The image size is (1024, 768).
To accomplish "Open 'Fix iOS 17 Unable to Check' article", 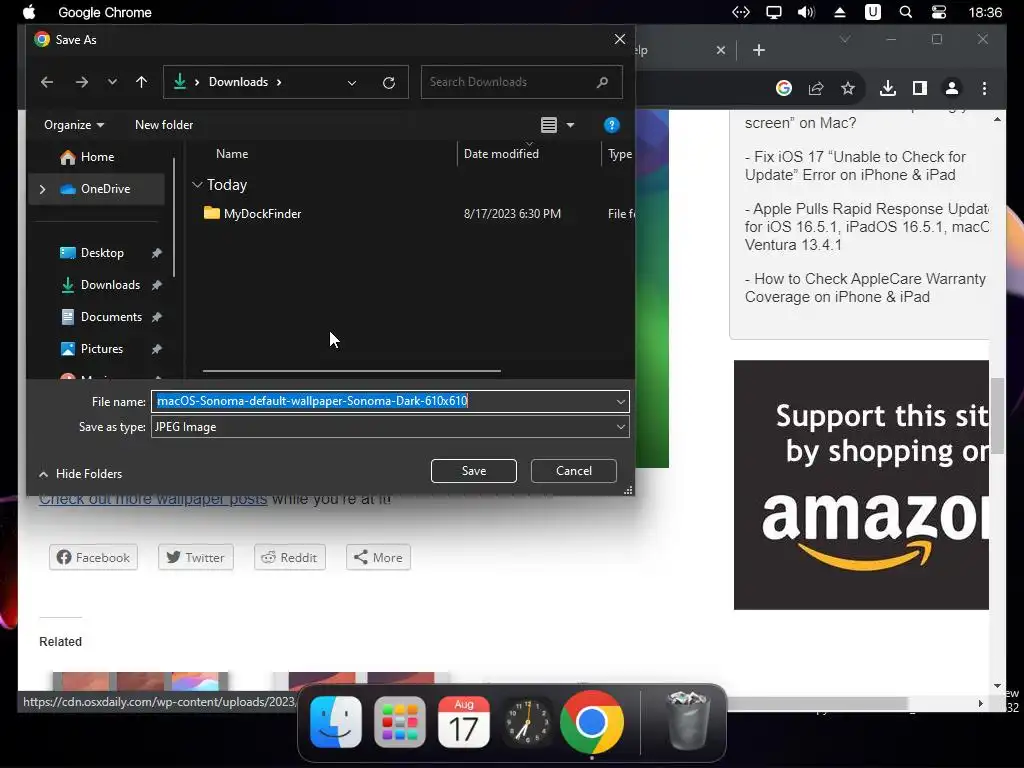I will (x=855, y=166).
